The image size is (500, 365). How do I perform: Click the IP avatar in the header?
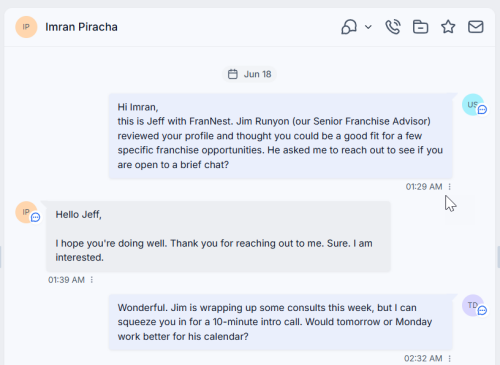pos(26,27)
